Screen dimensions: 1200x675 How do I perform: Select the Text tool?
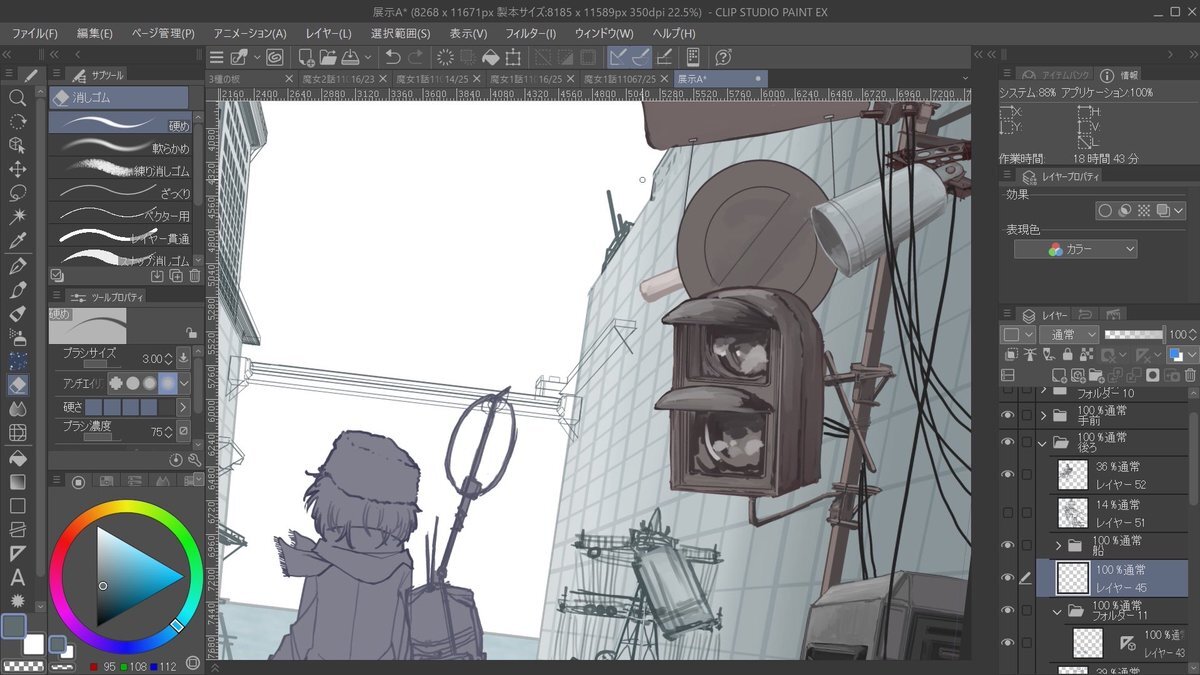point(17,577)
